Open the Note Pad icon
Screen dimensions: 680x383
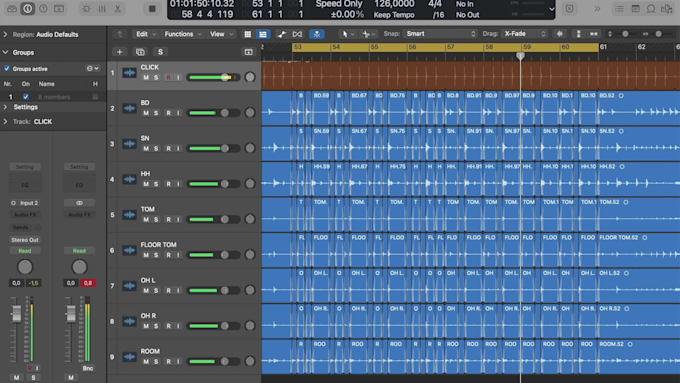coord(635,9)
